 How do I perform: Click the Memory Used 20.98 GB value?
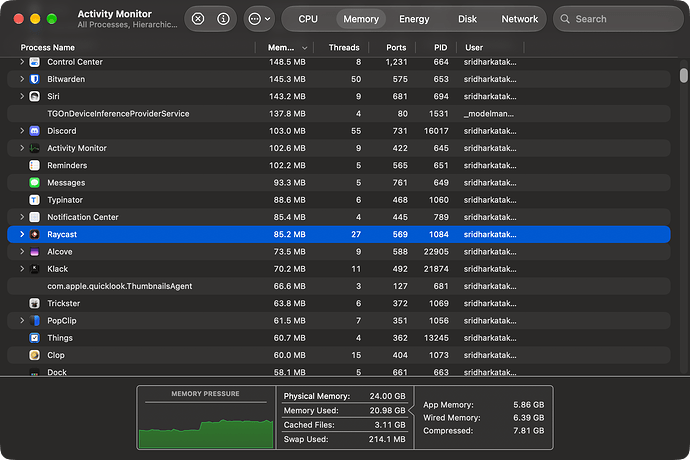tap(387, 410)
